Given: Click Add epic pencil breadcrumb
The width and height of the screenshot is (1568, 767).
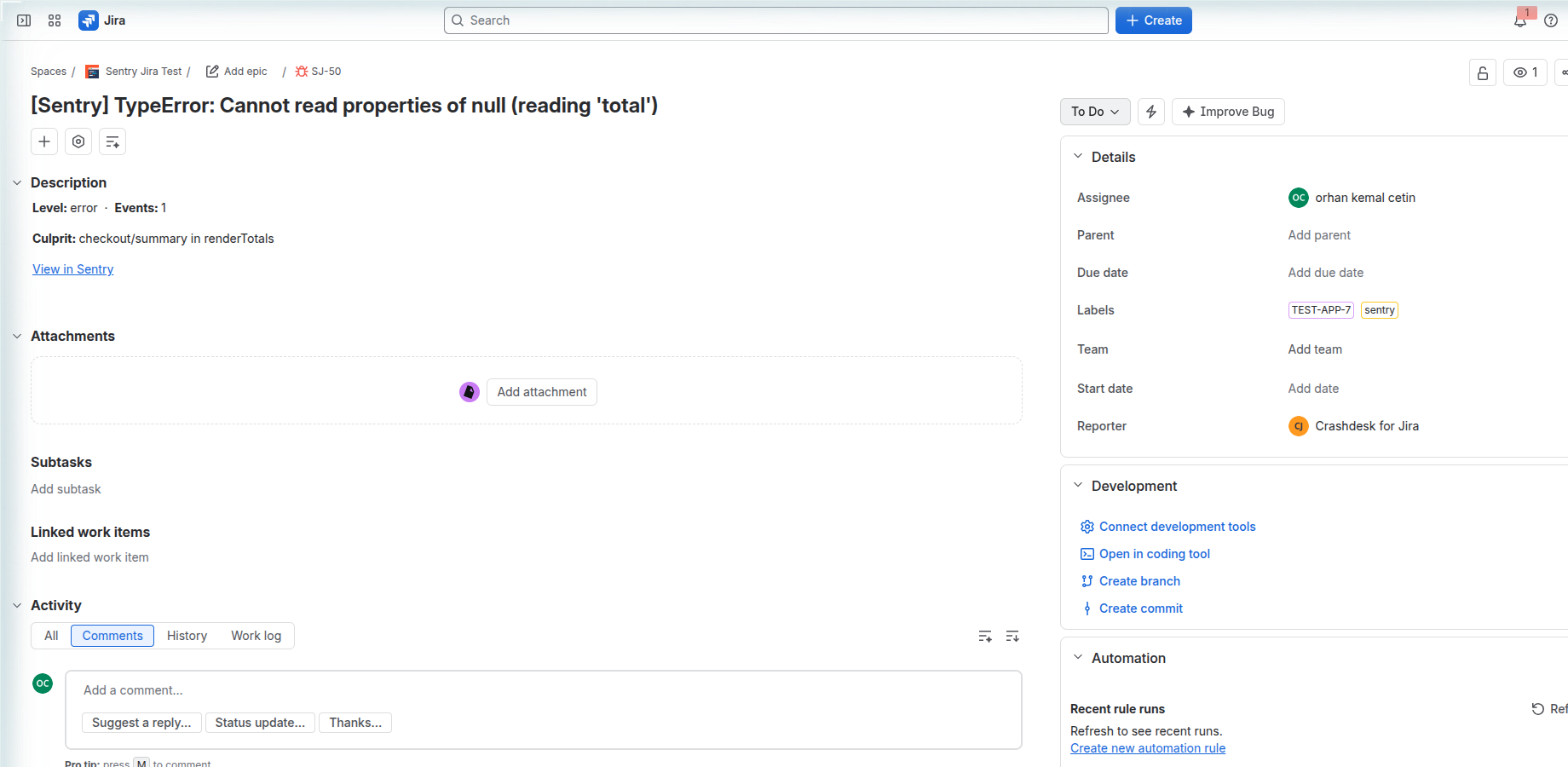Looking at the screenshot, I should coord(237,72).
